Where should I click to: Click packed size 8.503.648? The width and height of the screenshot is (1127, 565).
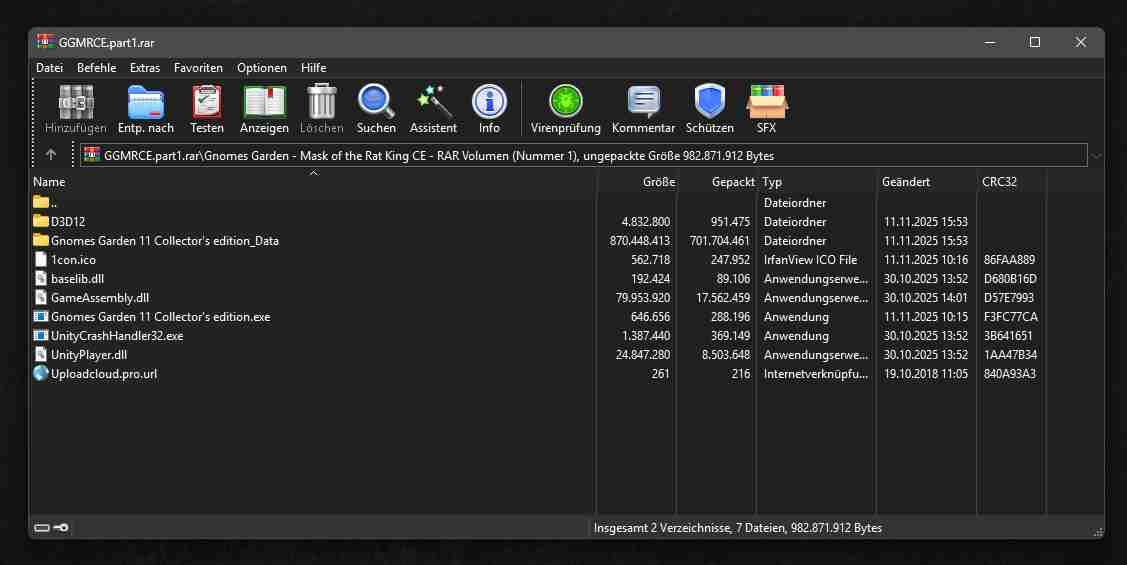click(725, 354)
